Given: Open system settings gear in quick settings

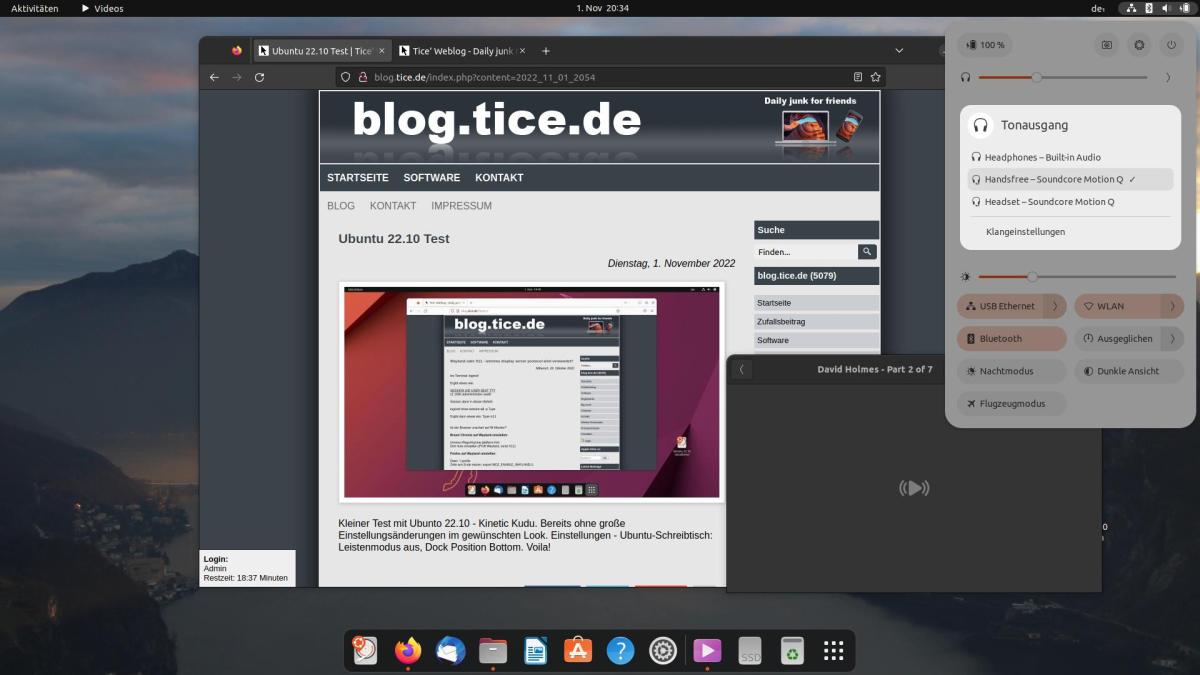Looking at the screenshot, I should (1139, 45).
